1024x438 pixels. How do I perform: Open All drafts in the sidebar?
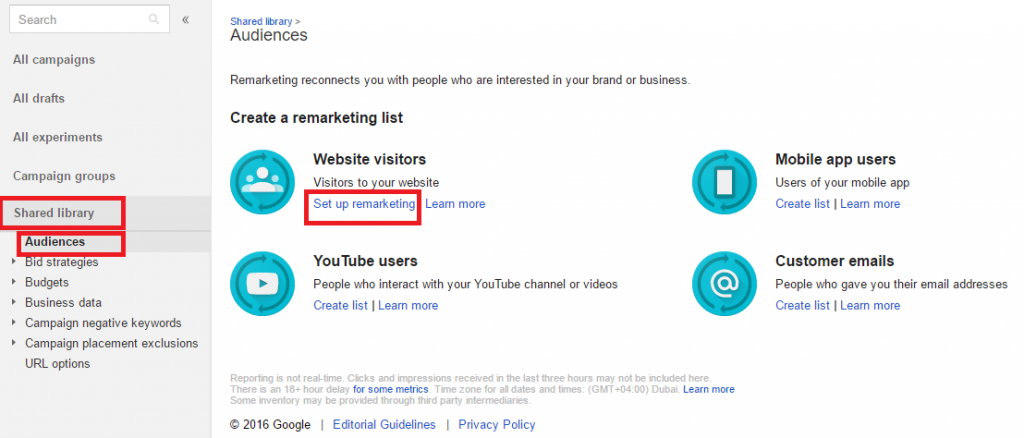pos(39,99)
